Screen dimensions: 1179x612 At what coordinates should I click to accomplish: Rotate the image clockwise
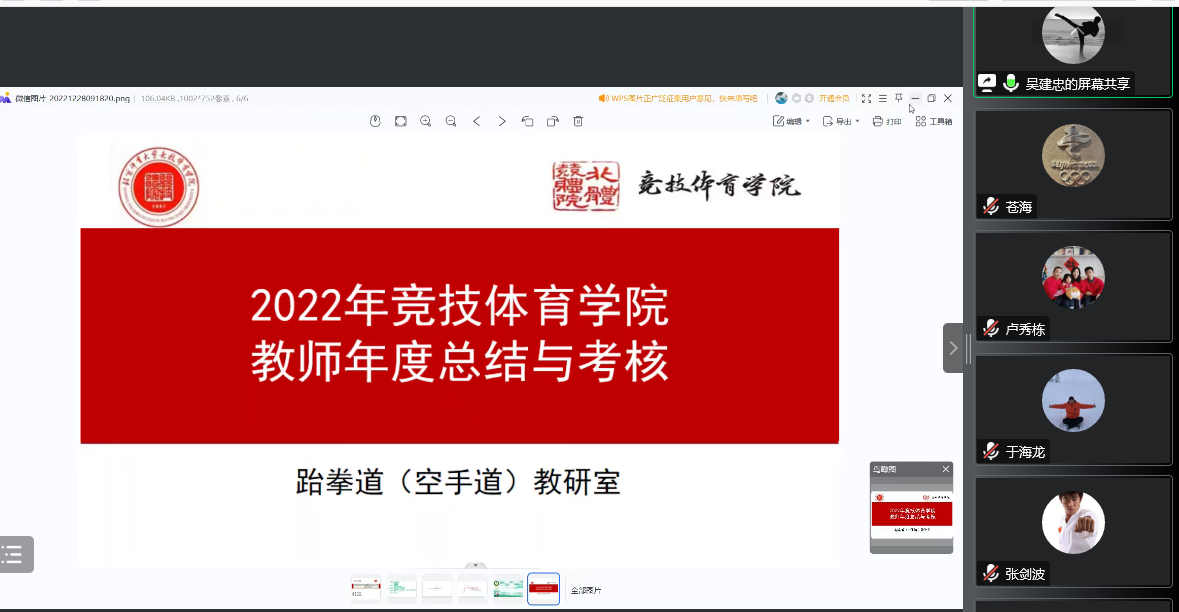tap(553, 120)
